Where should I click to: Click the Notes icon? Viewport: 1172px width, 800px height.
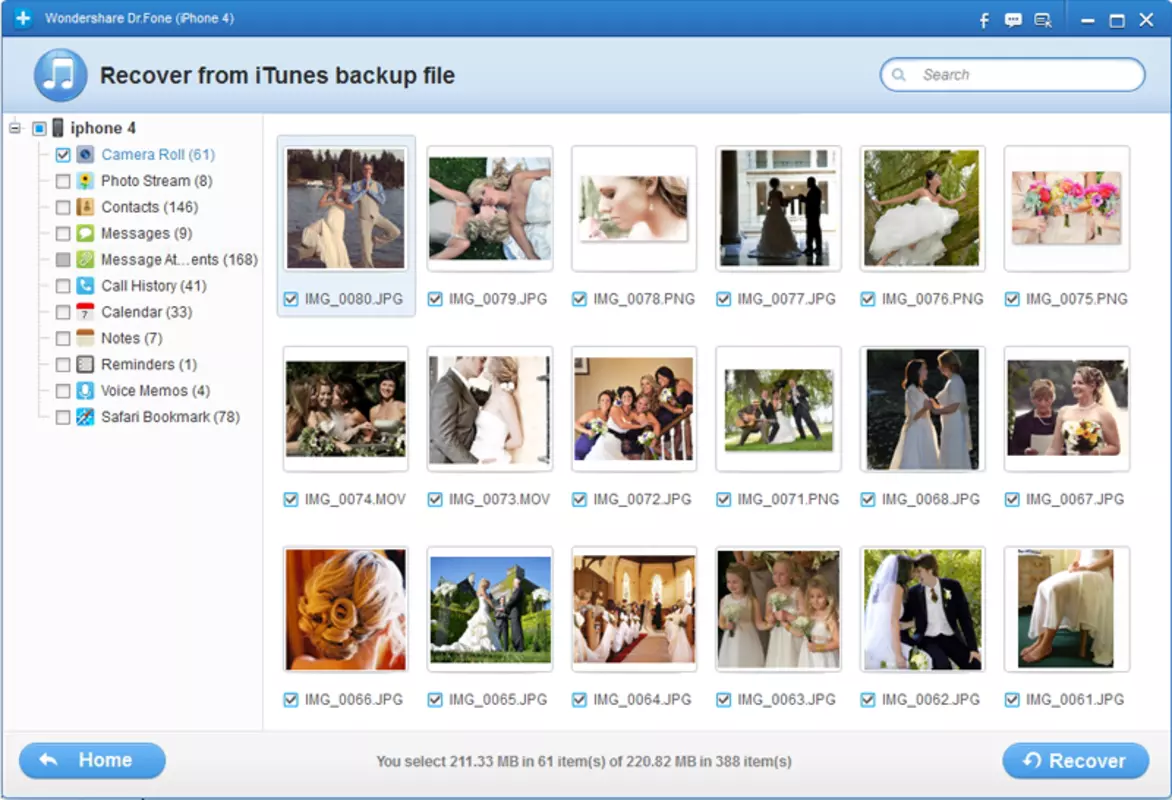86,338
